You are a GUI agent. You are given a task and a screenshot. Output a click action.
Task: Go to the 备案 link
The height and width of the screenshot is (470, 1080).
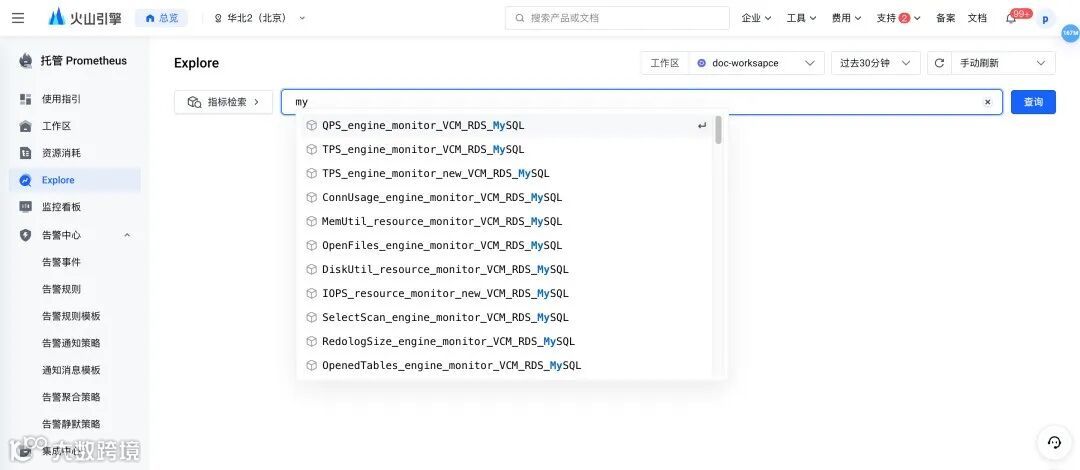click(x=945, y=18)
